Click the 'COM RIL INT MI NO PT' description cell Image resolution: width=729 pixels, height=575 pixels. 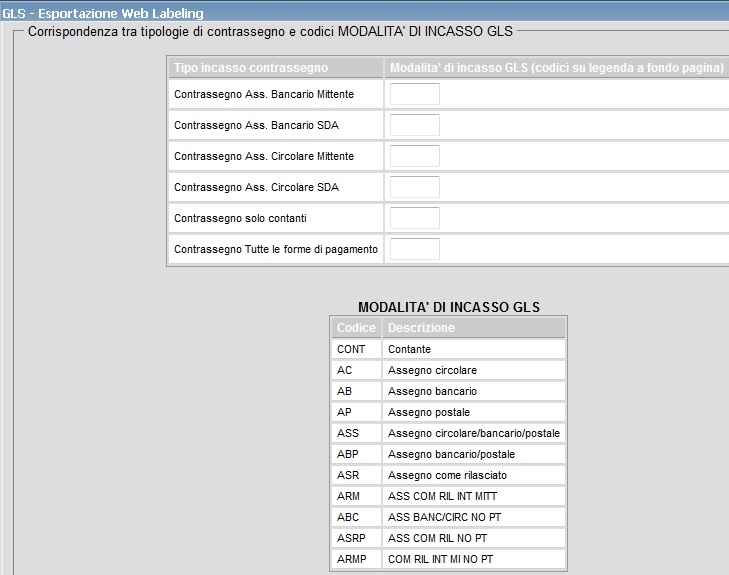pyautogui.click(x=474, y=559)
